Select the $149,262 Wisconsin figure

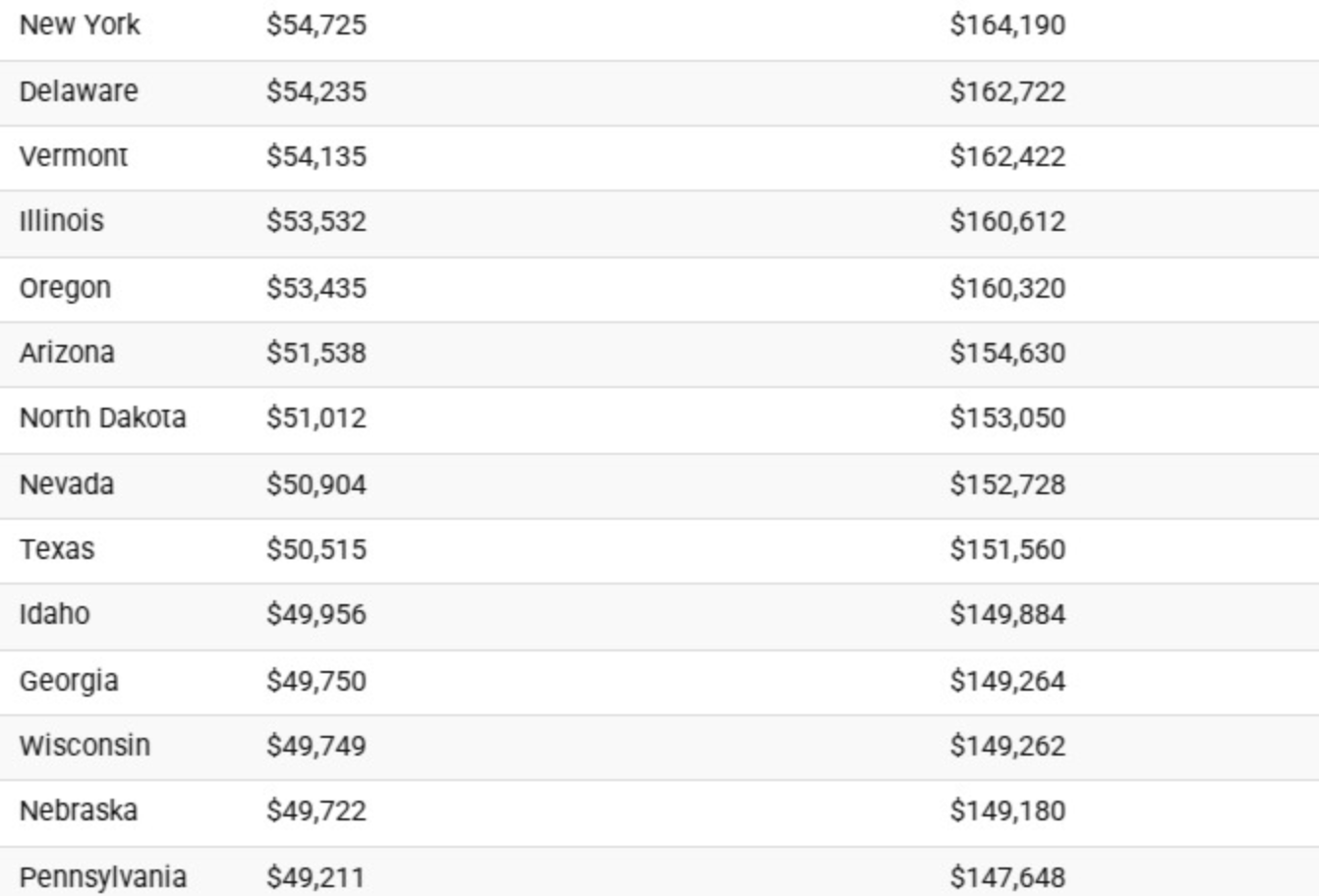pyautogui.click(x=1006, y=746)
